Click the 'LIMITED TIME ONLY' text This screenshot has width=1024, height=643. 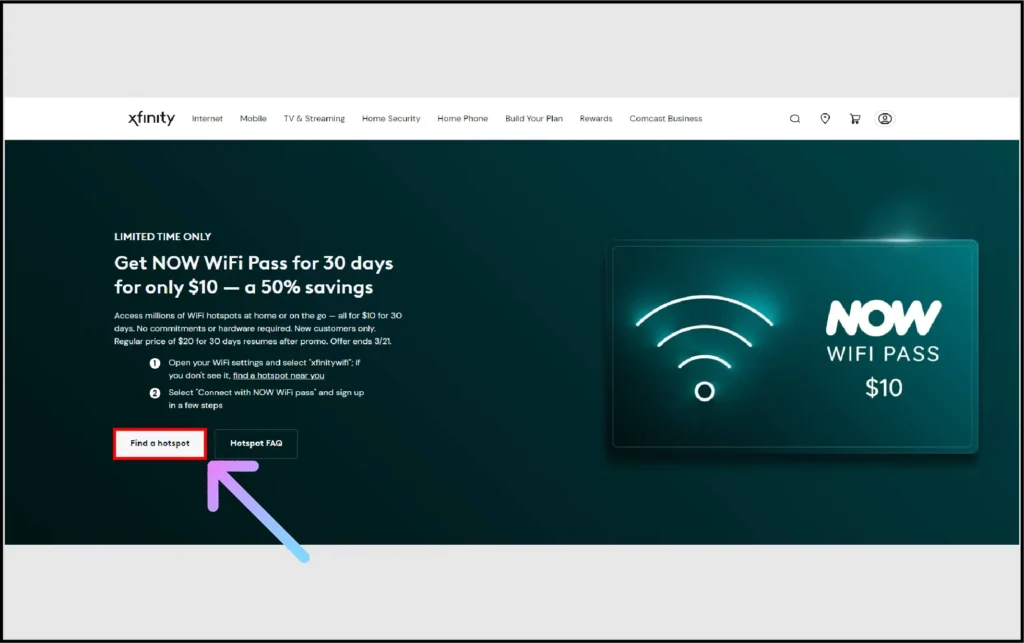(163, 237)
